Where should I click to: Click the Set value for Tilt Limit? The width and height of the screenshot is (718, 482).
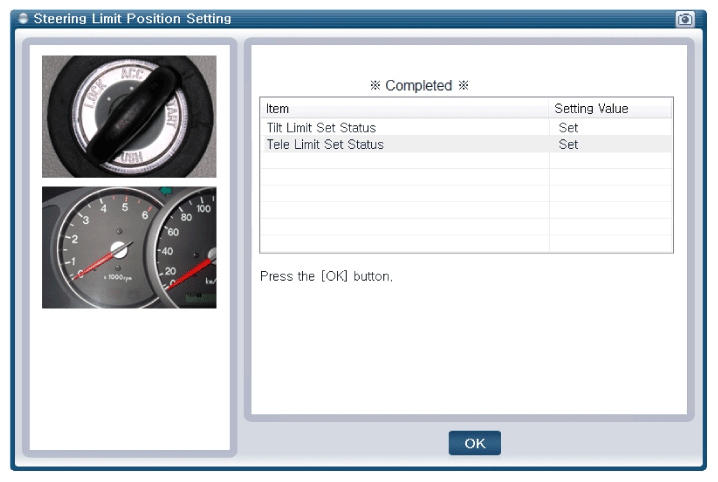pyautogui.click(x=568, y=128)
